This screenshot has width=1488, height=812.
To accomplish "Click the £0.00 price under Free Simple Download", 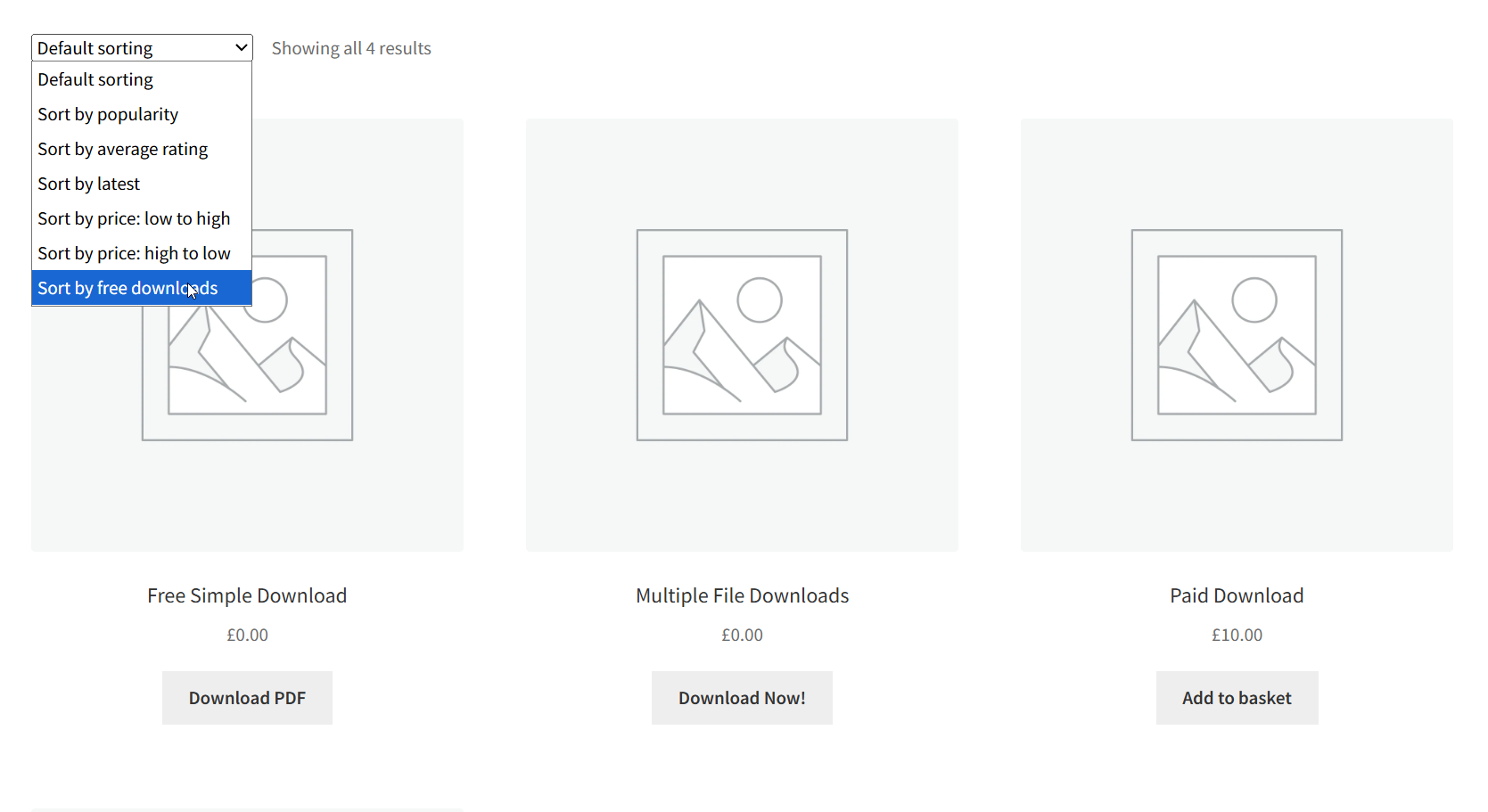I will [247, 635].
